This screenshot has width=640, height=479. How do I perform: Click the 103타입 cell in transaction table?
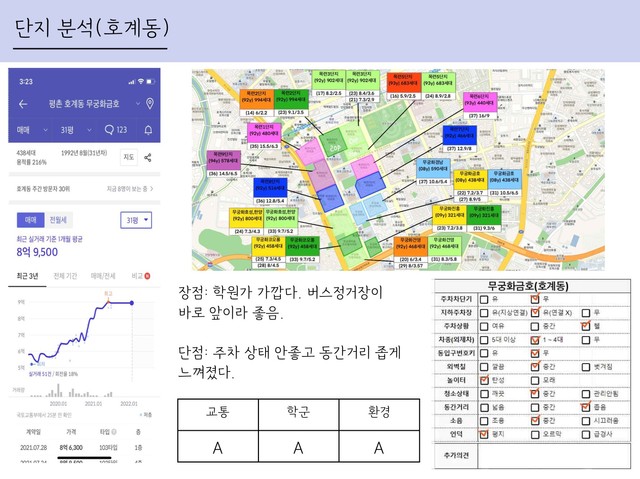108,448
